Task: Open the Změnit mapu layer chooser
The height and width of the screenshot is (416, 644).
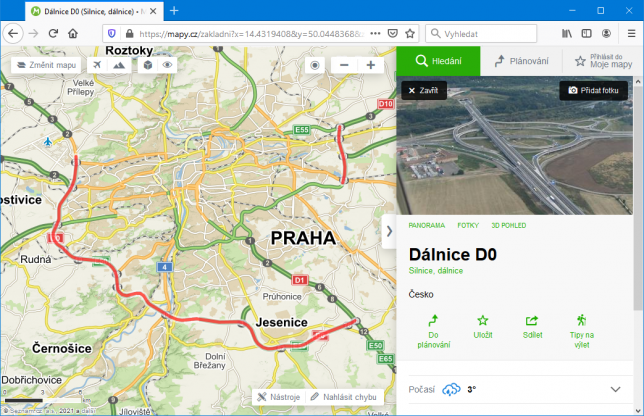Action: [x=46, y=65]
